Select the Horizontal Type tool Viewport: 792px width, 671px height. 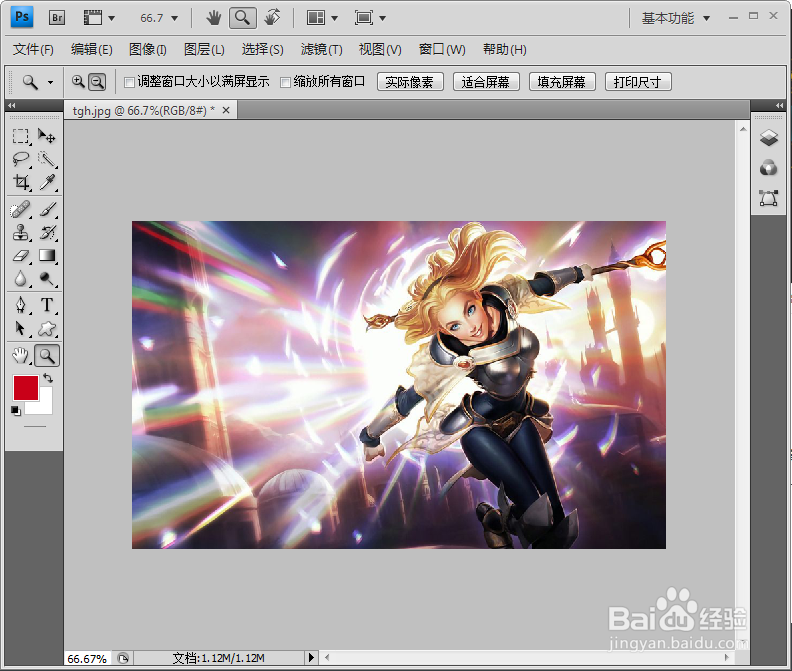tap(47, 305)
